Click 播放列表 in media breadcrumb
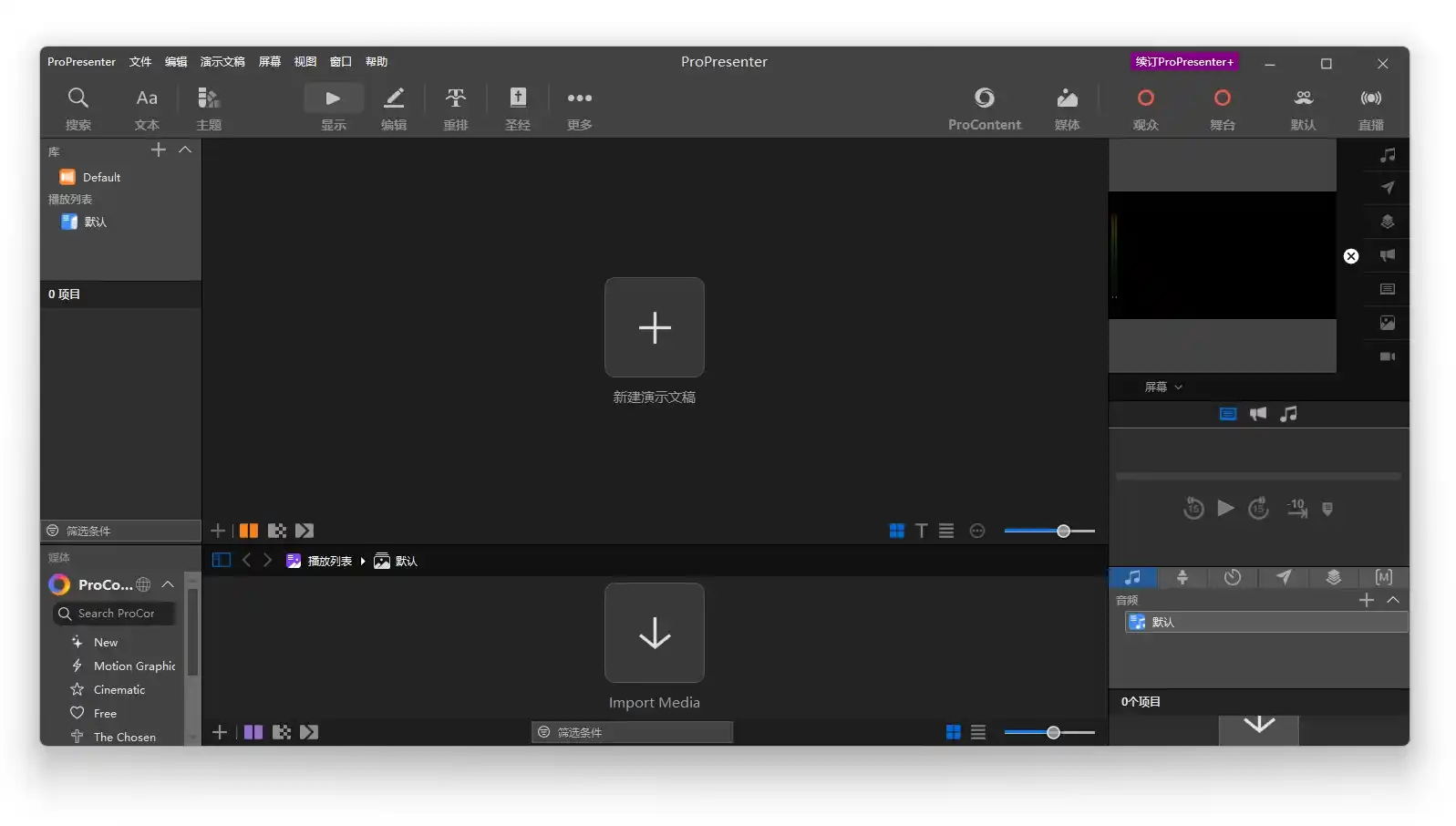 click(x=330, y=561)
